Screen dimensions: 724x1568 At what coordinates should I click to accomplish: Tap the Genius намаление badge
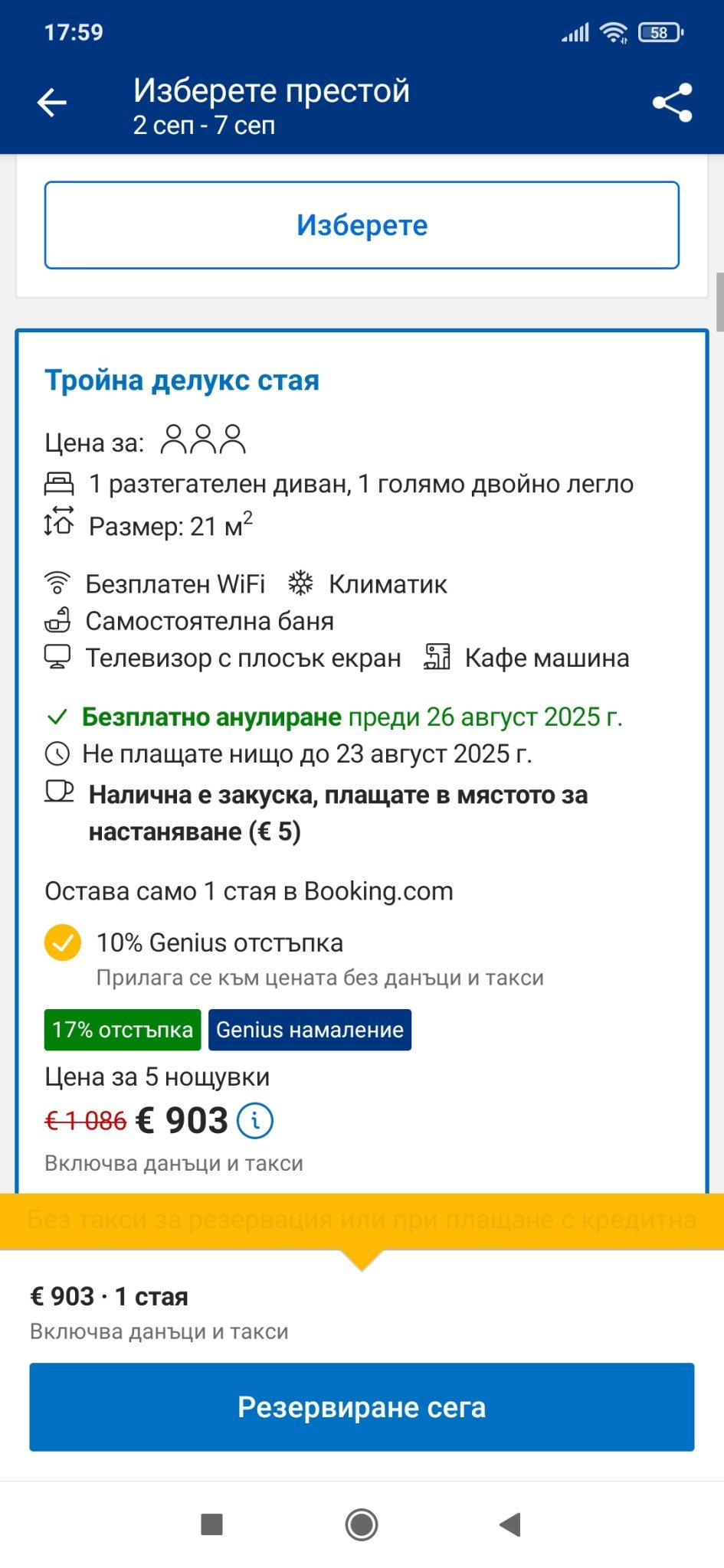[x=310, y=1030]
